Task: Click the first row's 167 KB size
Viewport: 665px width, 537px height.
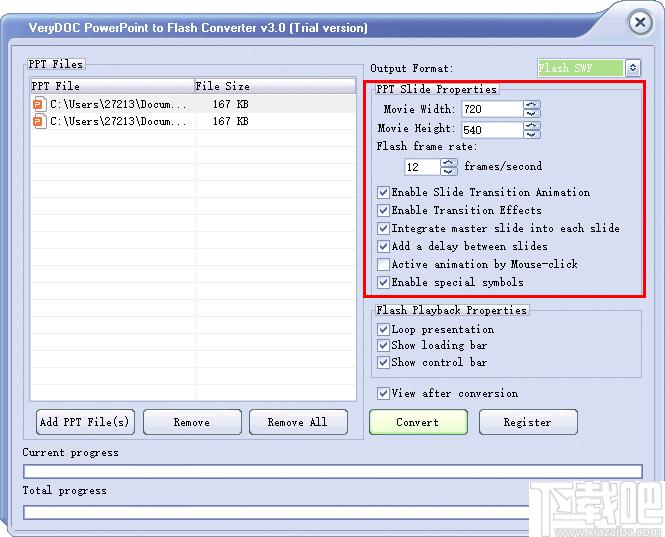Action: [230, 104]
